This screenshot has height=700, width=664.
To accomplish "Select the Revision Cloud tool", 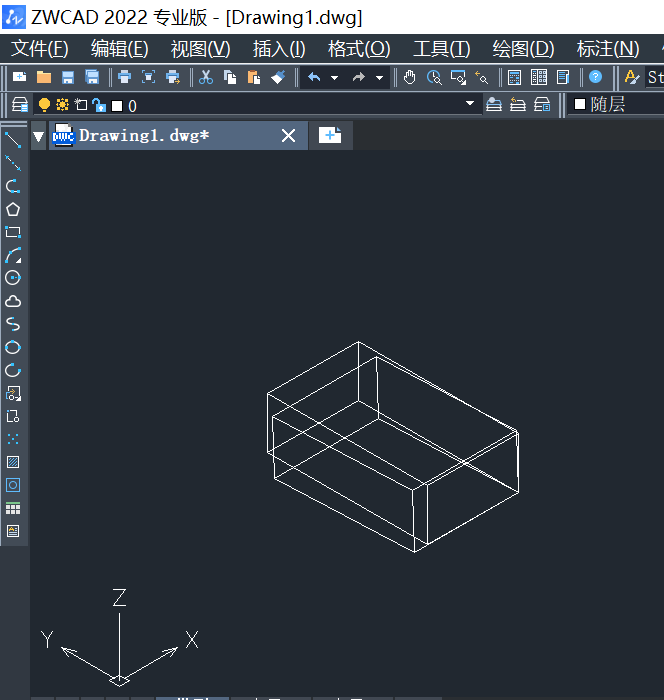I will [x=13, y=301].
